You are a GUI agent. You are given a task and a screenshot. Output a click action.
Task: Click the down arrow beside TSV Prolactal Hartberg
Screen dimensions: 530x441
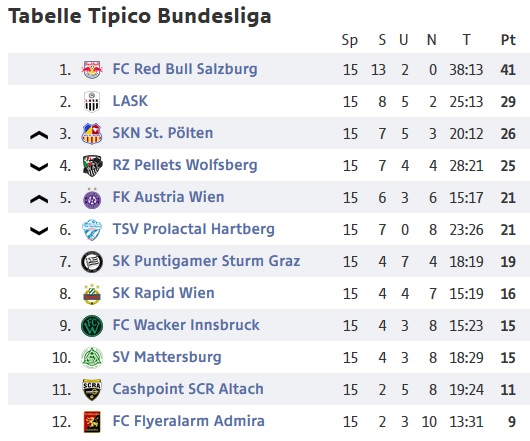click(39, 231)
